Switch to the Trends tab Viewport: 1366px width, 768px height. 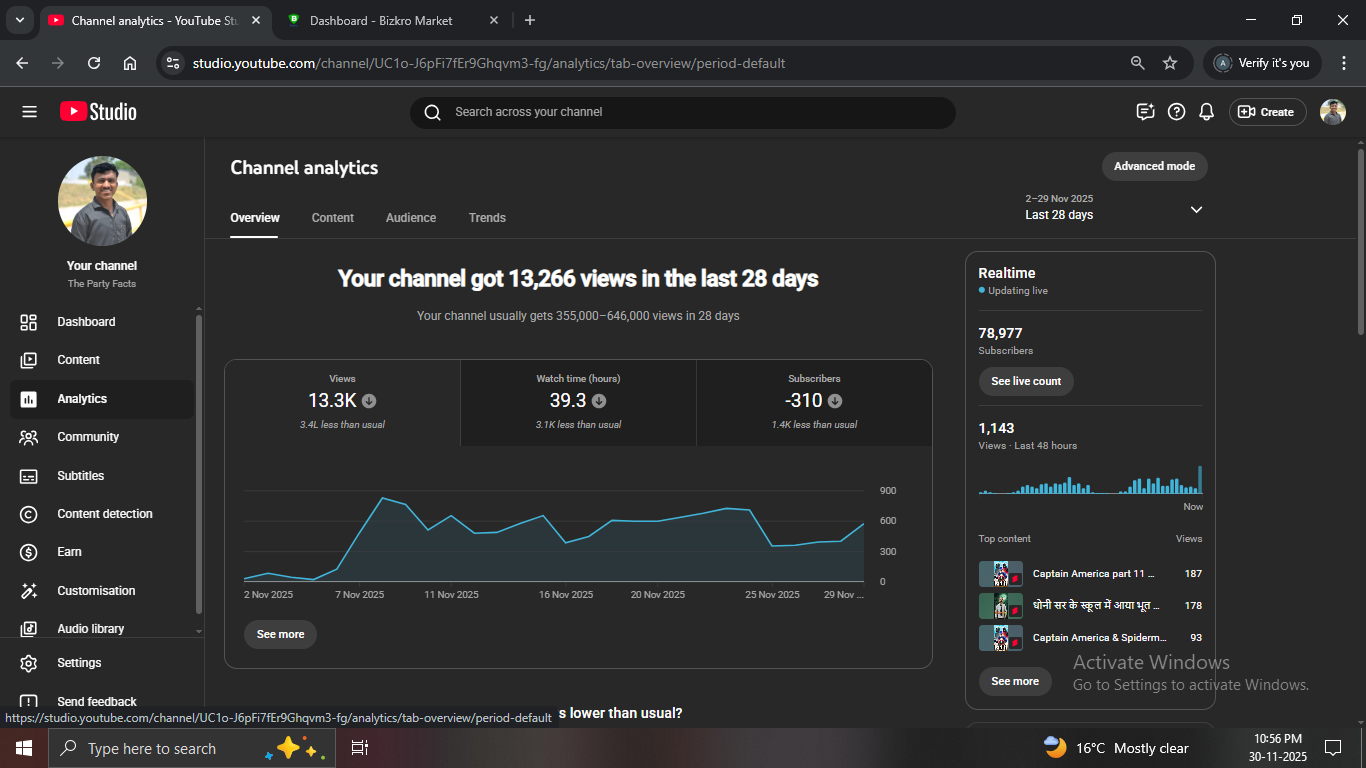click(x=487, y=218)
